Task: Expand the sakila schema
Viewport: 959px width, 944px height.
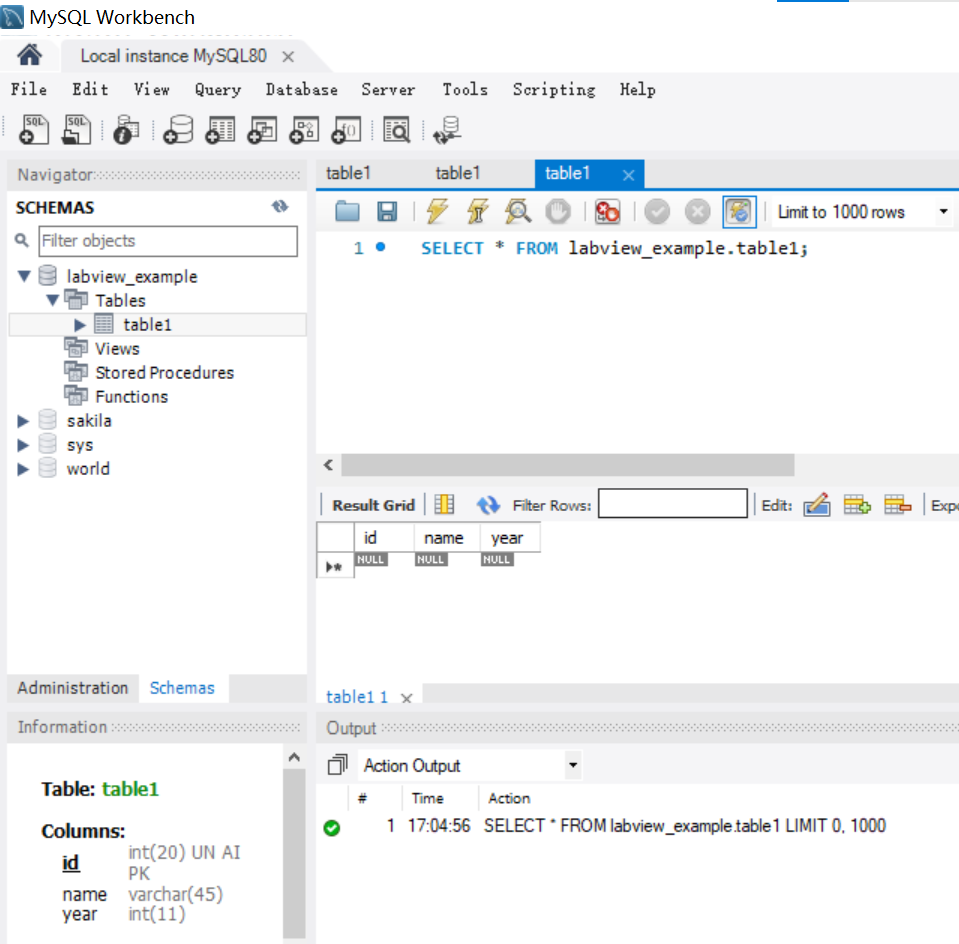Action: [x=23, y=421]
